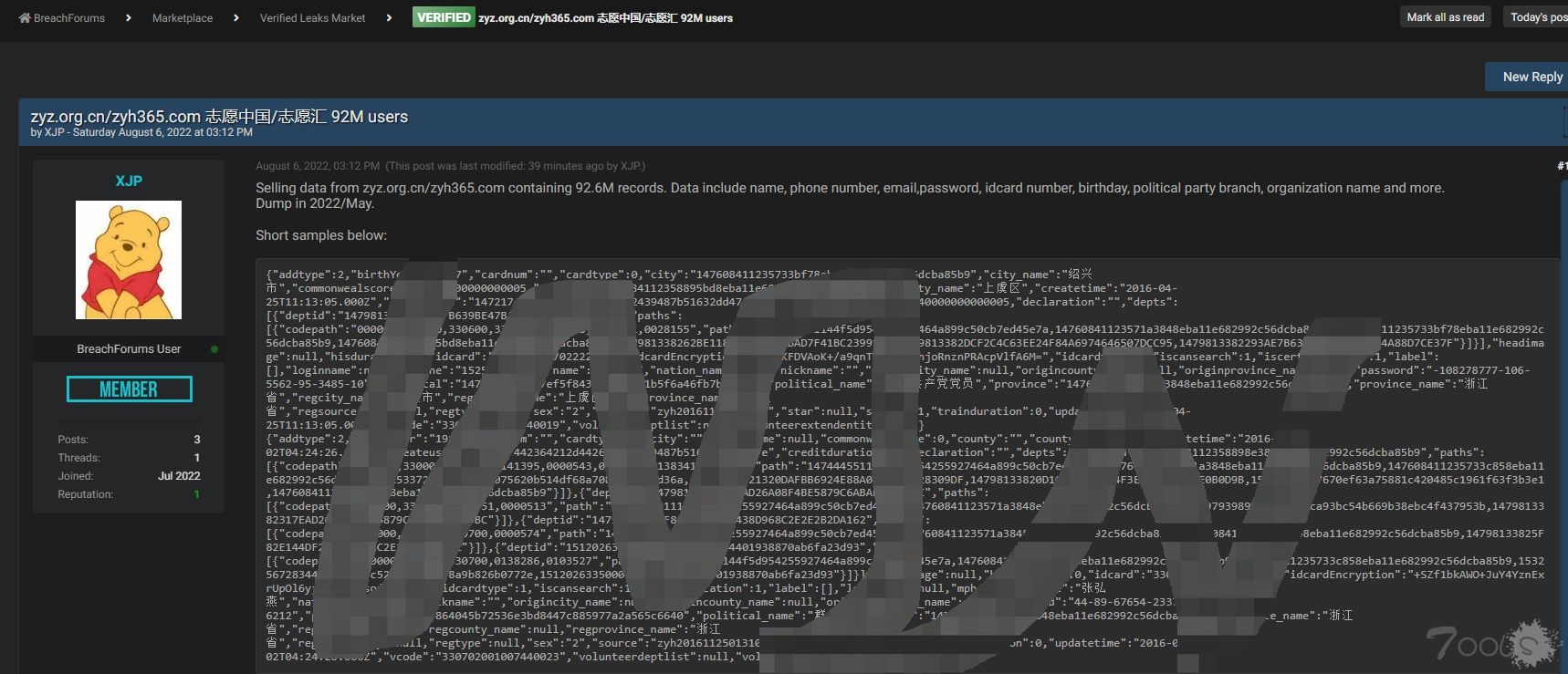Viewport: 1568px width, 674px height.
Task: Click the user's Threads count number
Action: tap(196, 458)
